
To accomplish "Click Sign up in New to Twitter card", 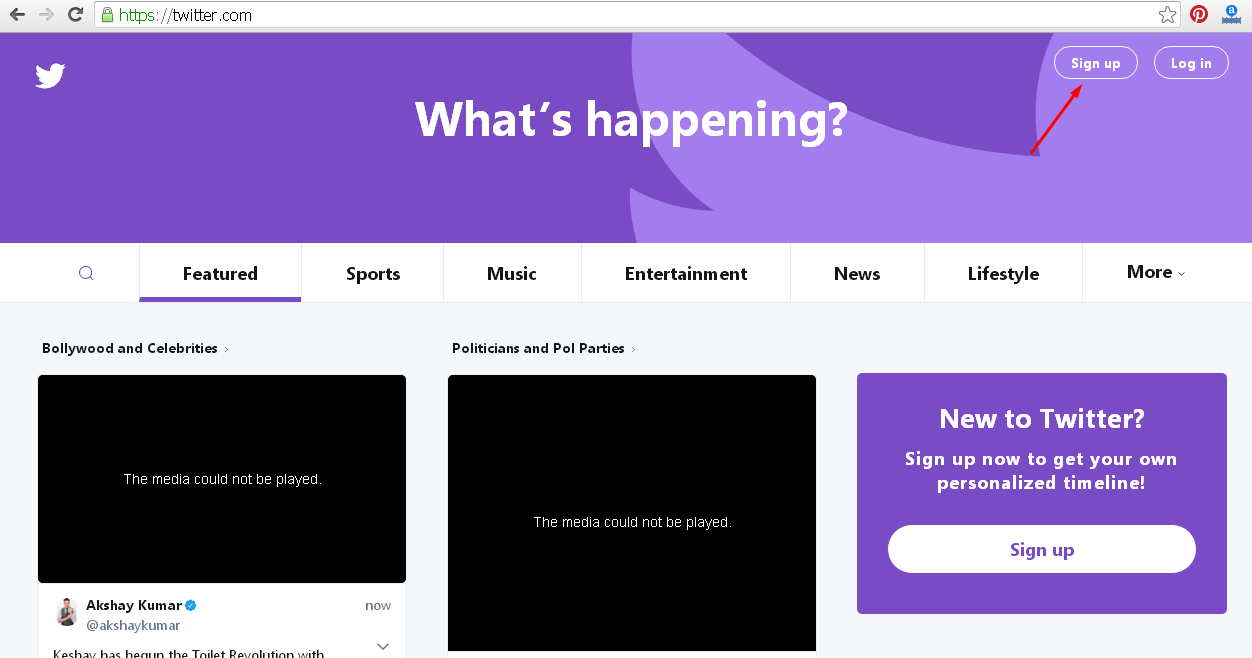I will coord(1042,549).
